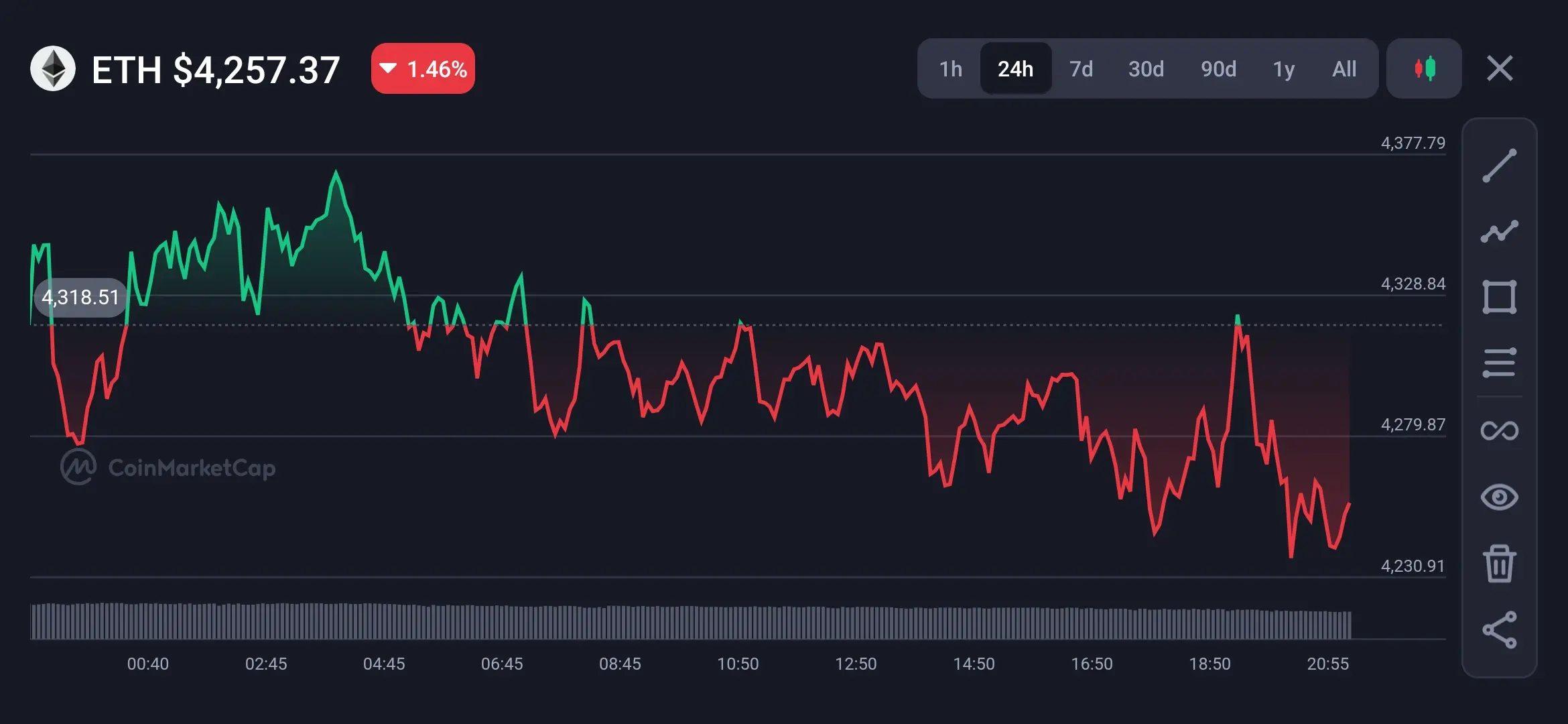Click the 16:50 time axis label
1568x724 pixels.
tap(1092, 664)
